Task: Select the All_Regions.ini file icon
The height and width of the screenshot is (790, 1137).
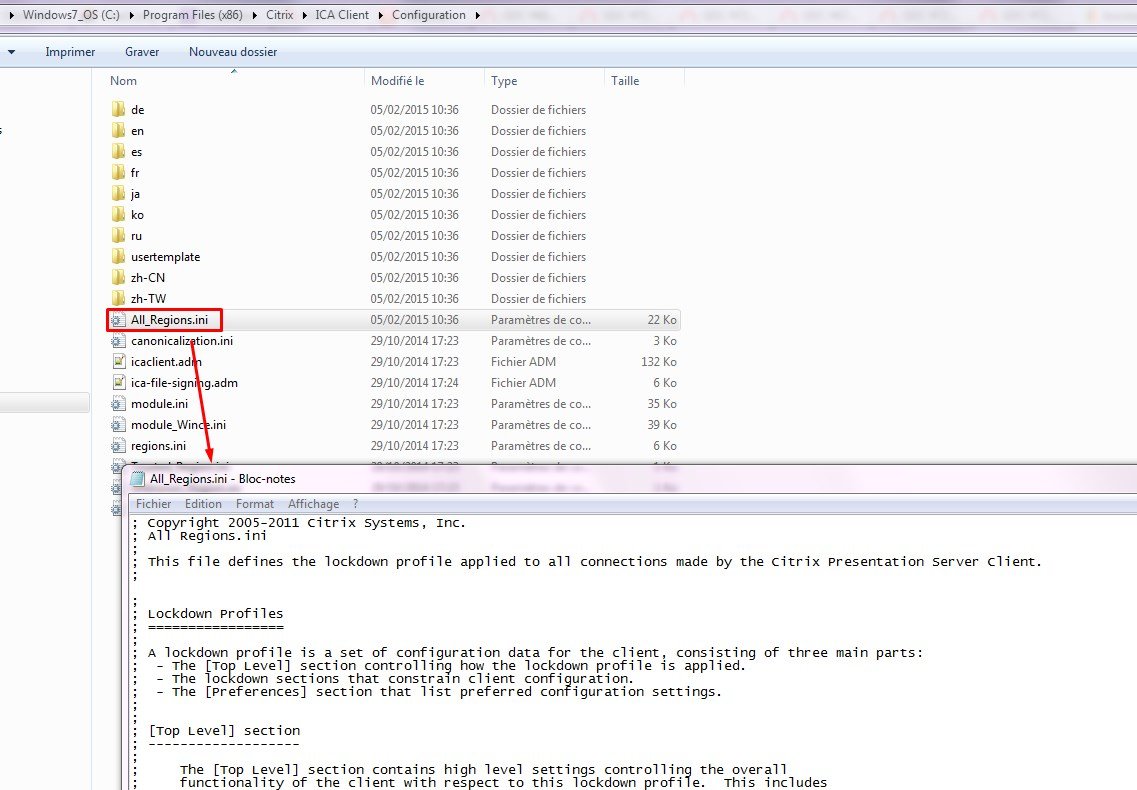Action: 118,320
